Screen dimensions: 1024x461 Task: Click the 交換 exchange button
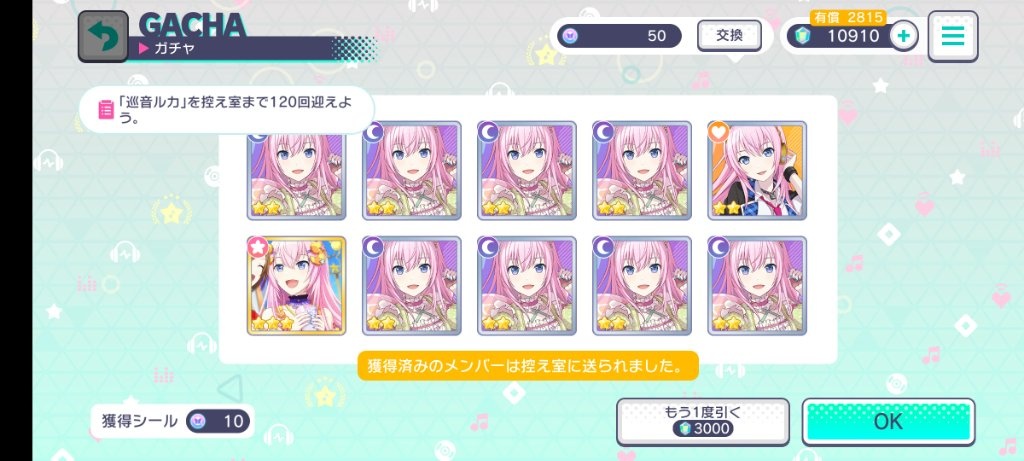coord(729,36)
